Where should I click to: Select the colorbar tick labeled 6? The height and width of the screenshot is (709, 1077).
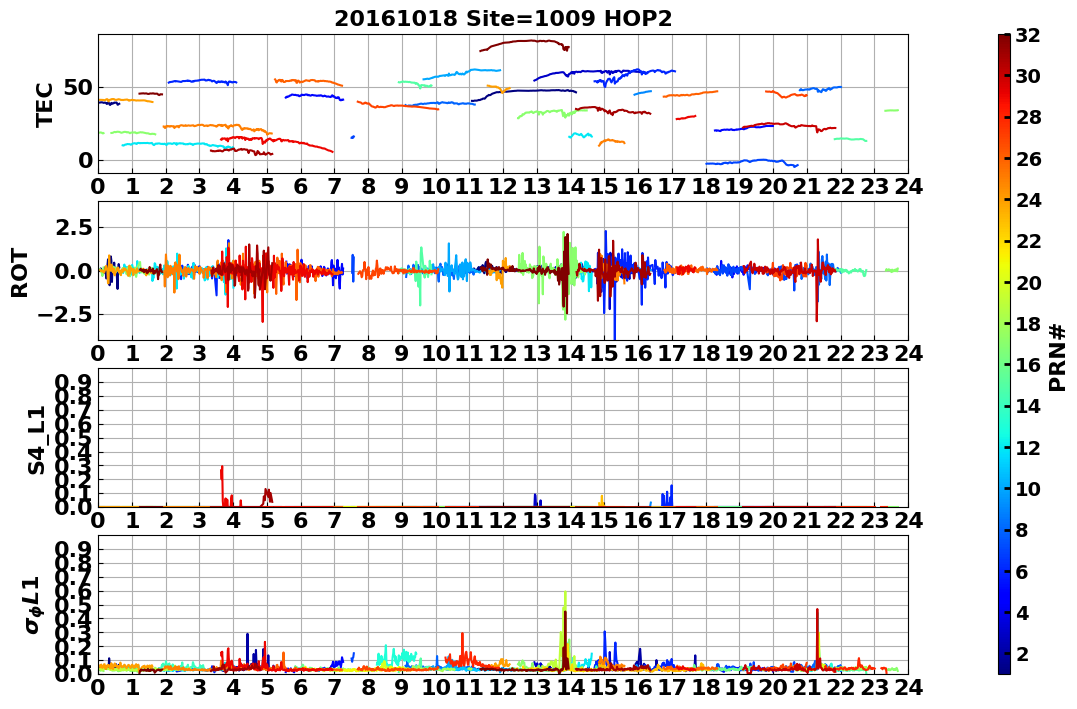pyautogui.click(x=1022, y=571)
